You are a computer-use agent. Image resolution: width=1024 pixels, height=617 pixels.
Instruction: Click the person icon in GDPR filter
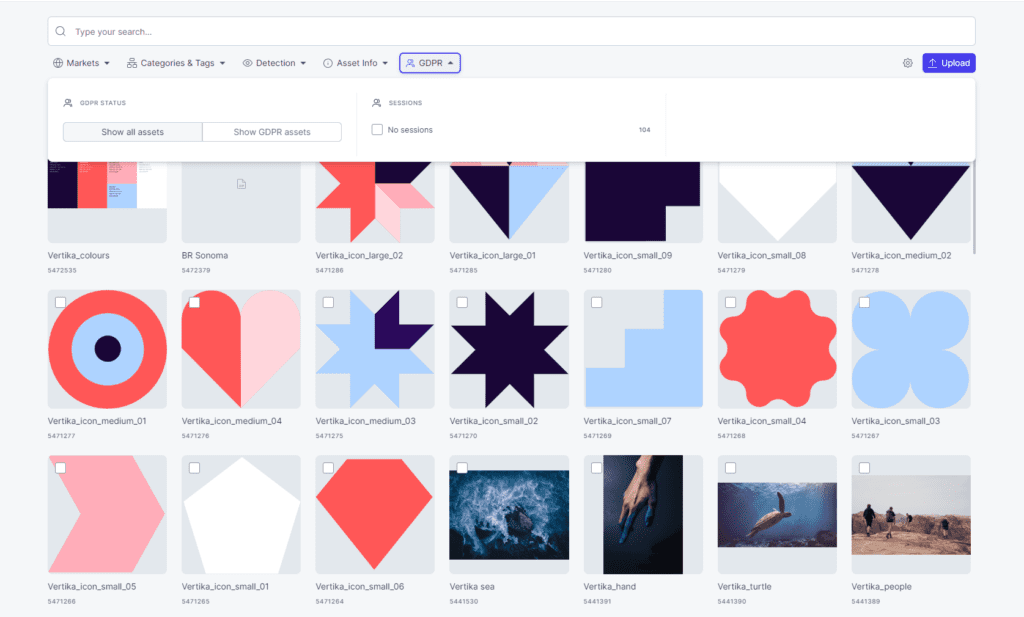pos(410,63)
